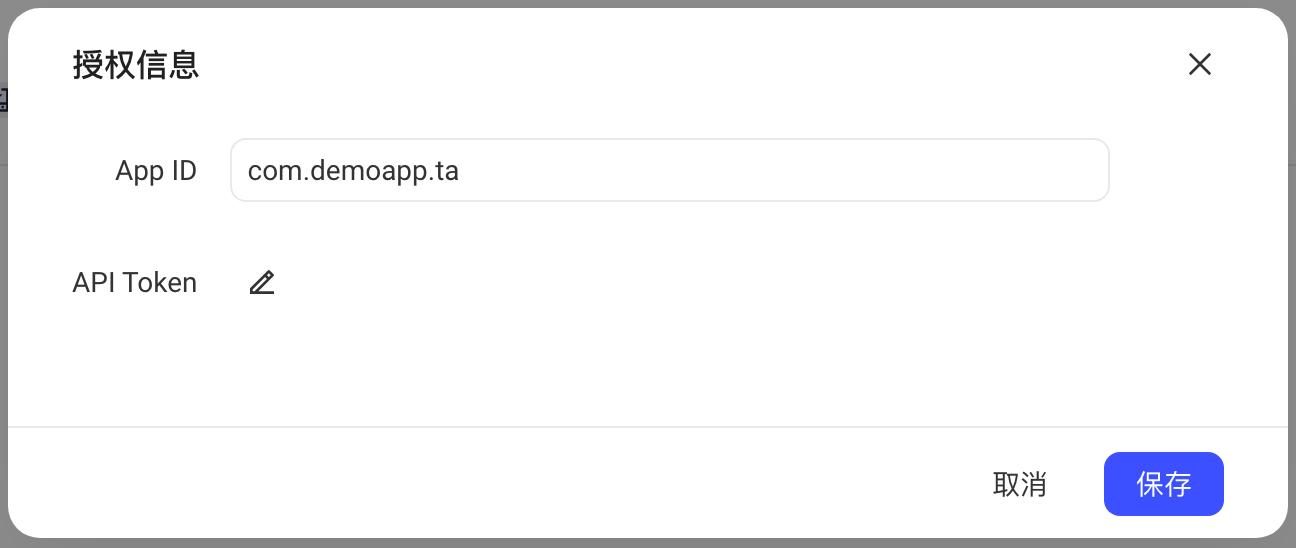This screenshot has width=1296, height=548.
Task: Close the 授权信息 dialog with the X
Action: click(1200, 64)
